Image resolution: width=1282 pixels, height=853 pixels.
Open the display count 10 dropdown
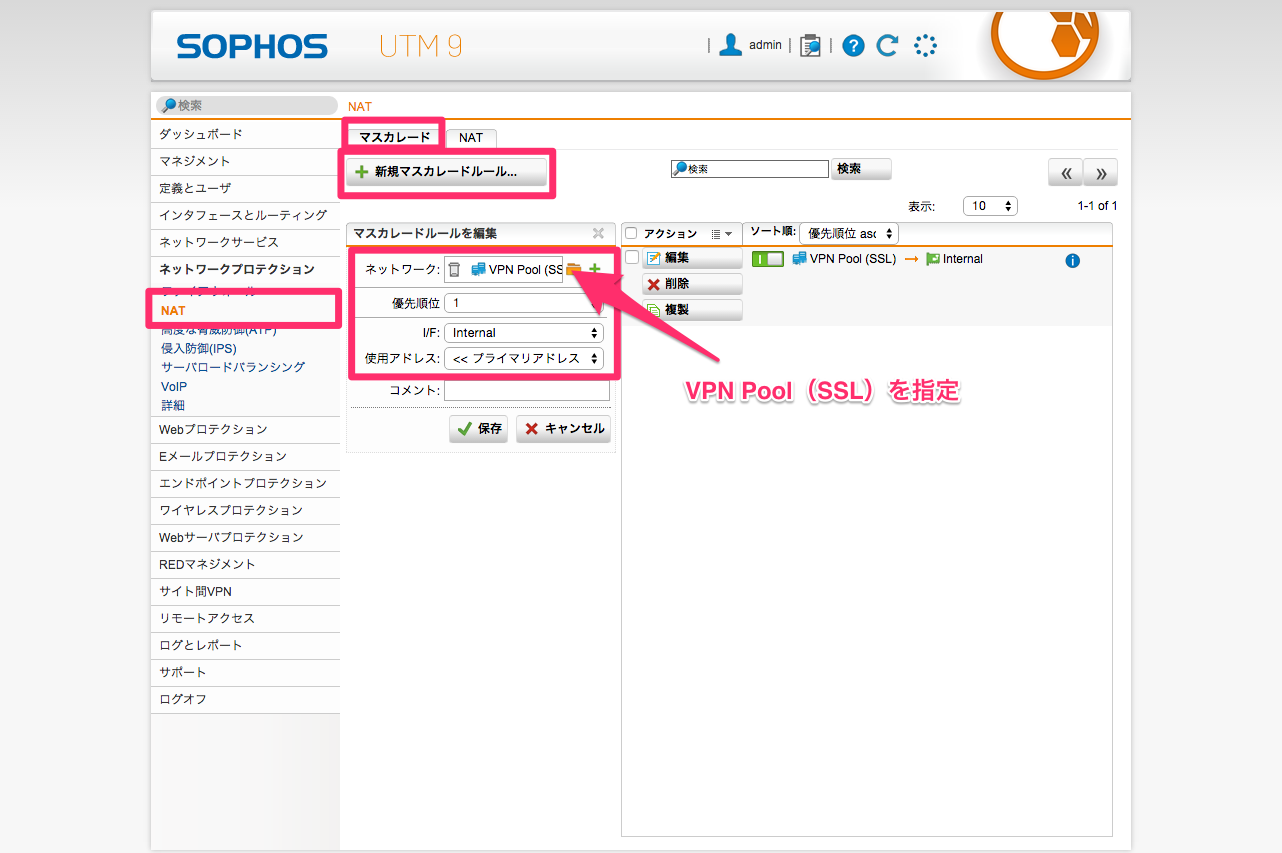[x=990, y=205]
